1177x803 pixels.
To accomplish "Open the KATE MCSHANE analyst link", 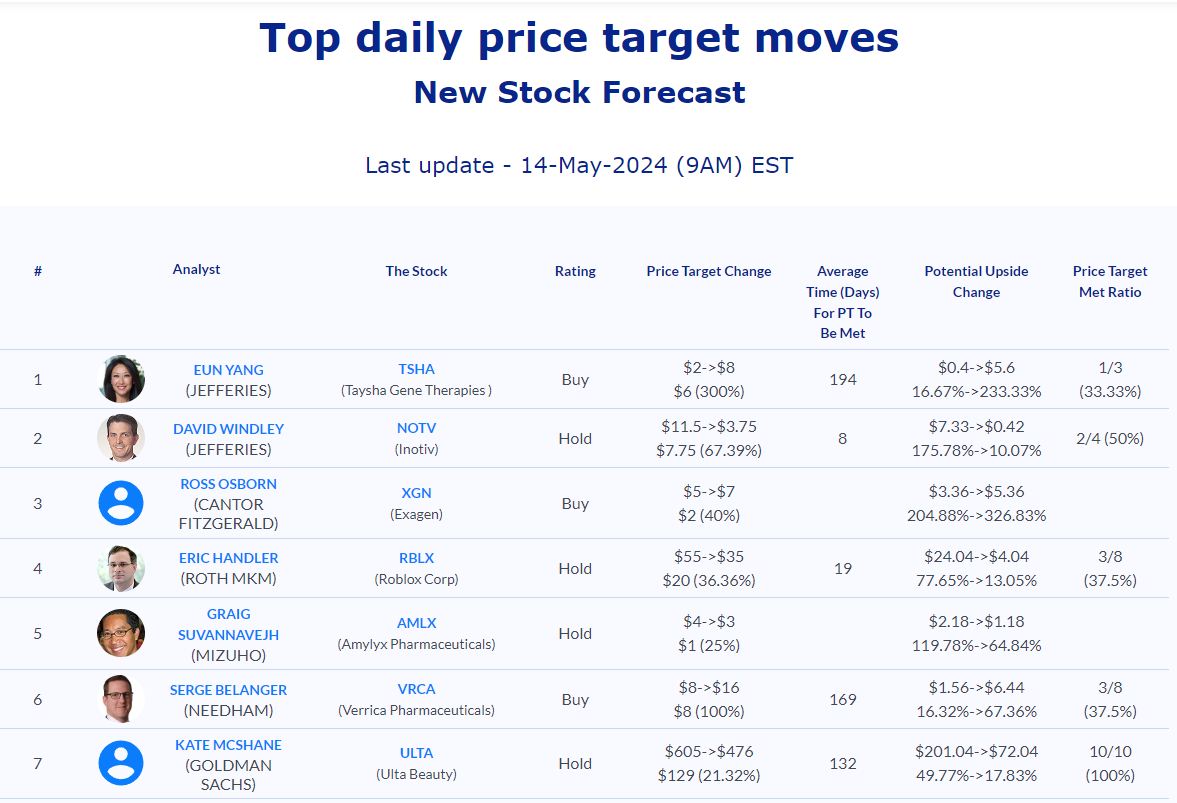I will (228, 745).
